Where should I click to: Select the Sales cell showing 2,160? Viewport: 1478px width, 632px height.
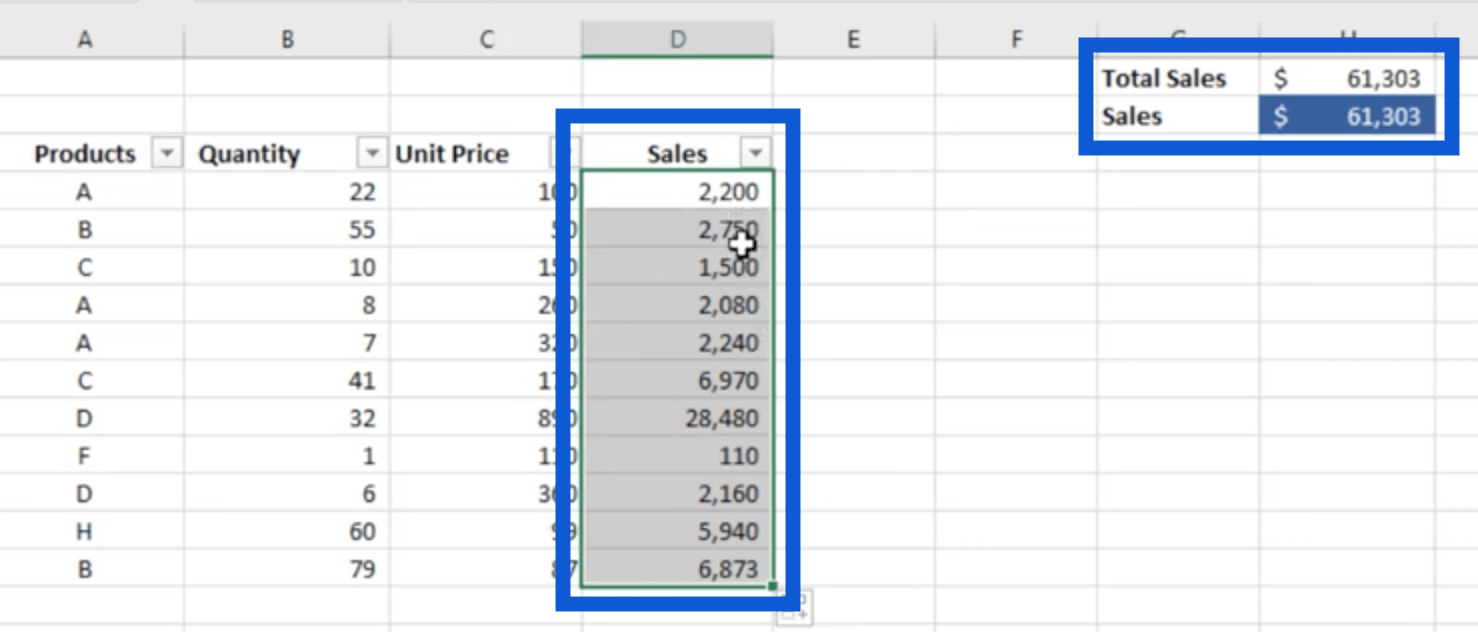point(678,494)
